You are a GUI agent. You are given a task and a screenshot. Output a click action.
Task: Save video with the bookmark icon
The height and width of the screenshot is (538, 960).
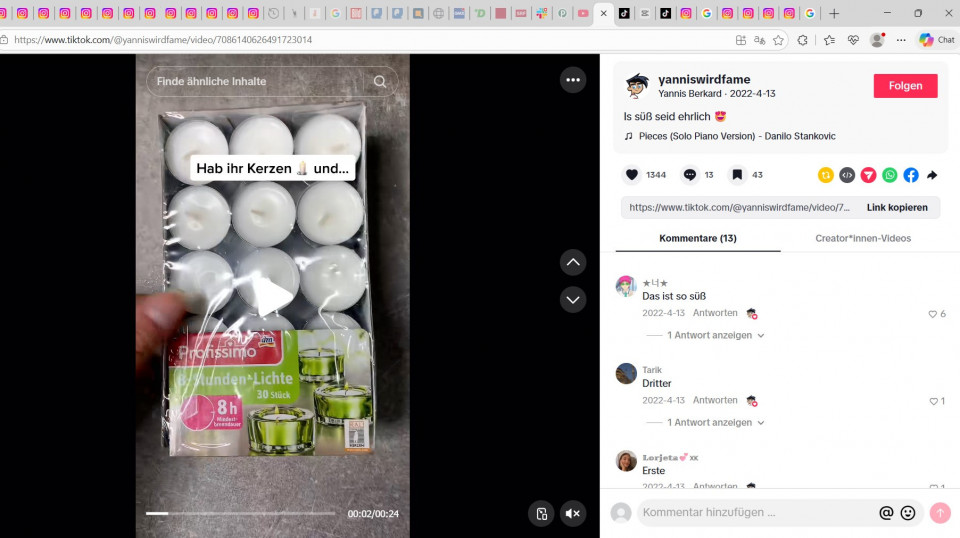736,175
